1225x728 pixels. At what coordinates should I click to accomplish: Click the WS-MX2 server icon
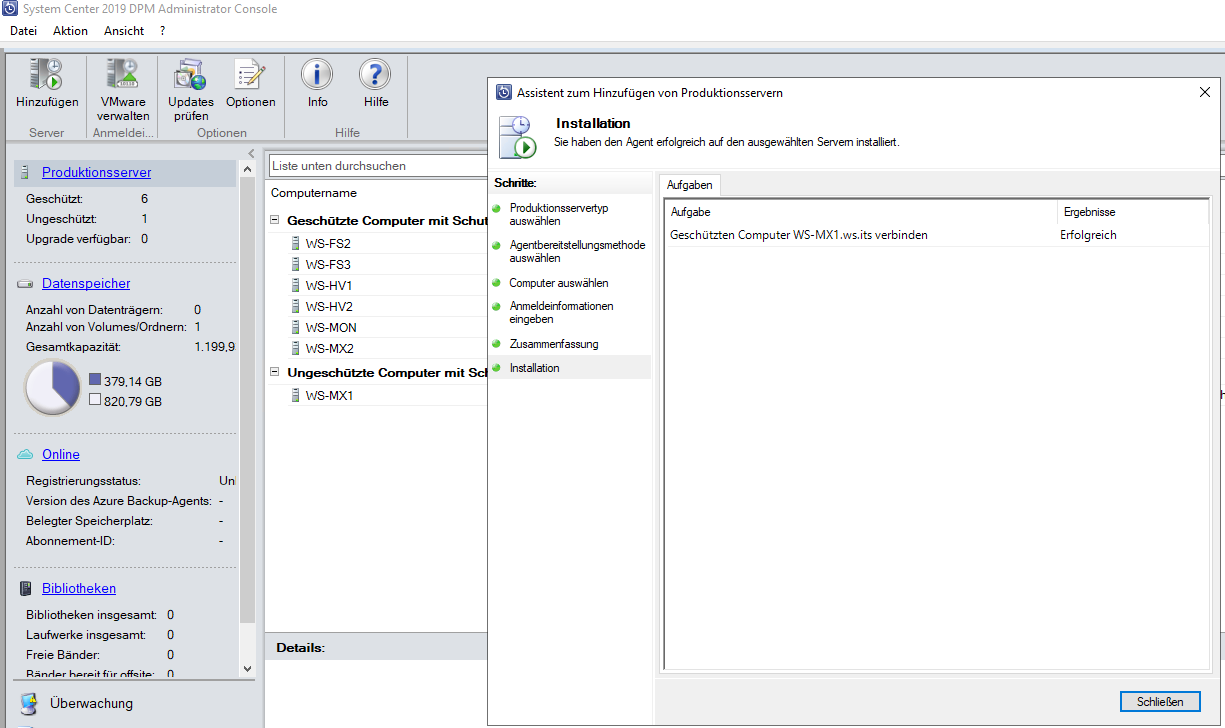point(295,348)
